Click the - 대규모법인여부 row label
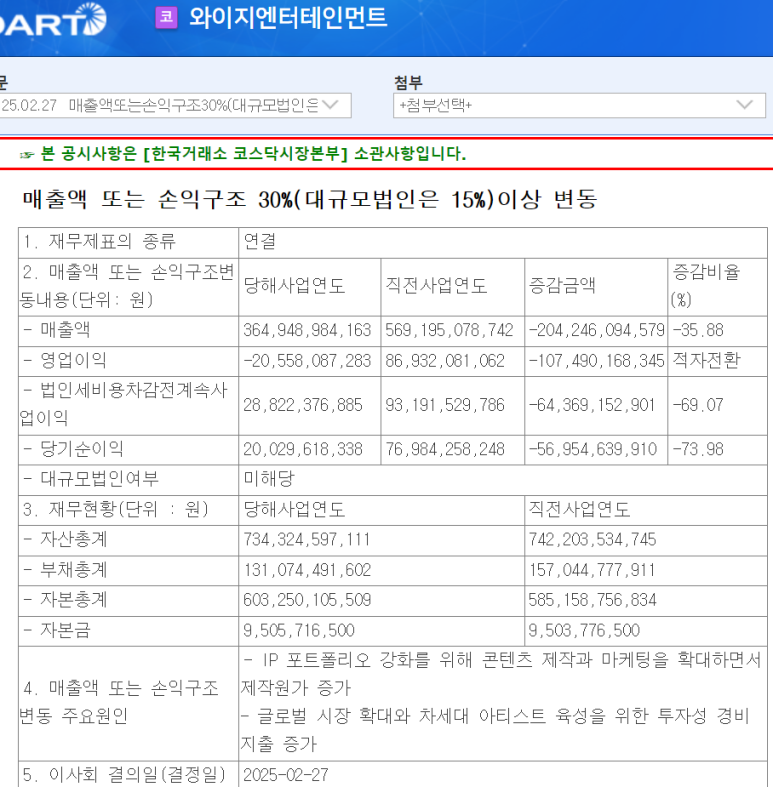773x787 pixels. pos(90,479)
